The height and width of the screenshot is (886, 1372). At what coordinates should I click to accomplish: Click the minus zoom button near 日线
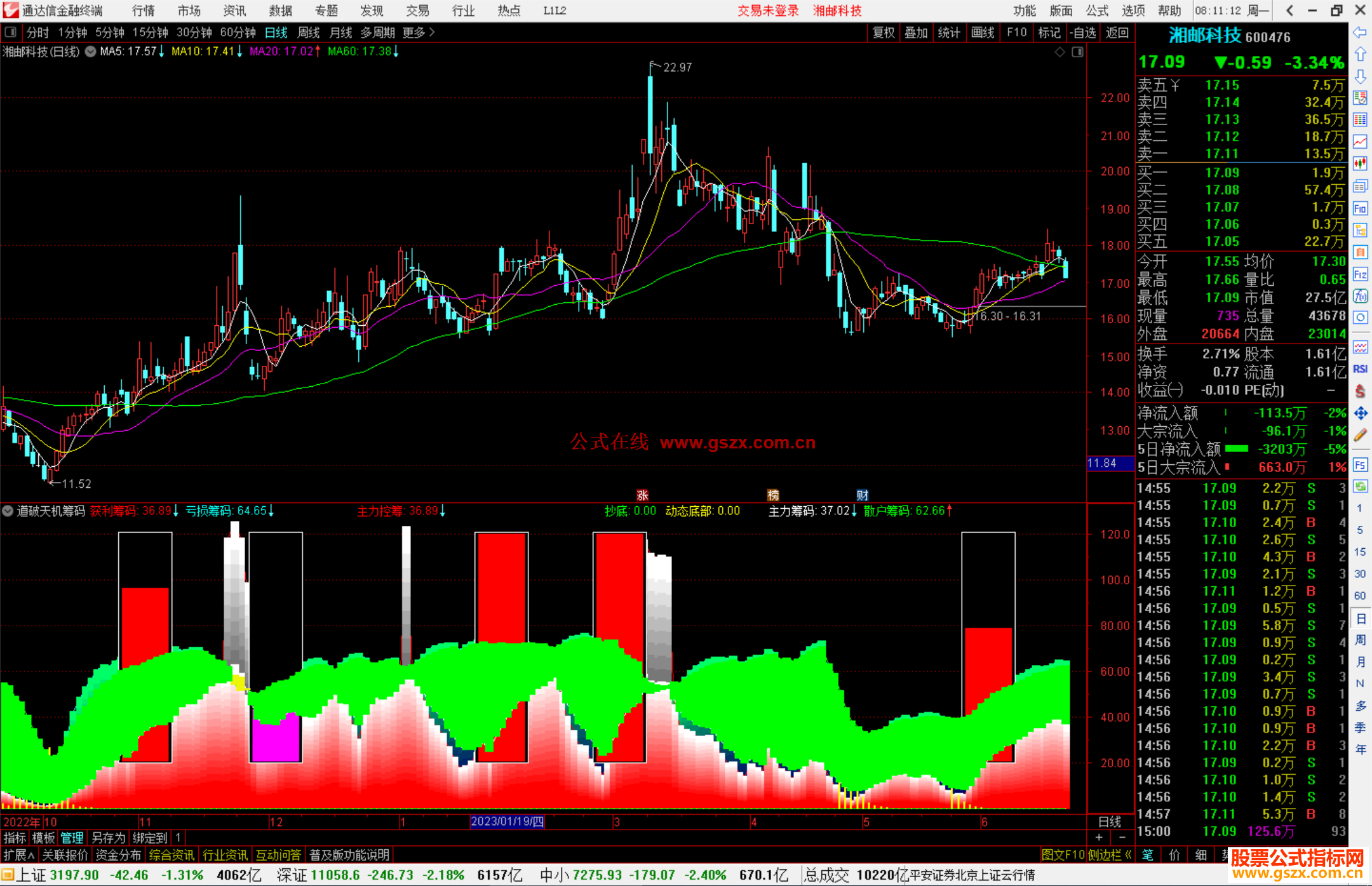(x=1122, y=838)
